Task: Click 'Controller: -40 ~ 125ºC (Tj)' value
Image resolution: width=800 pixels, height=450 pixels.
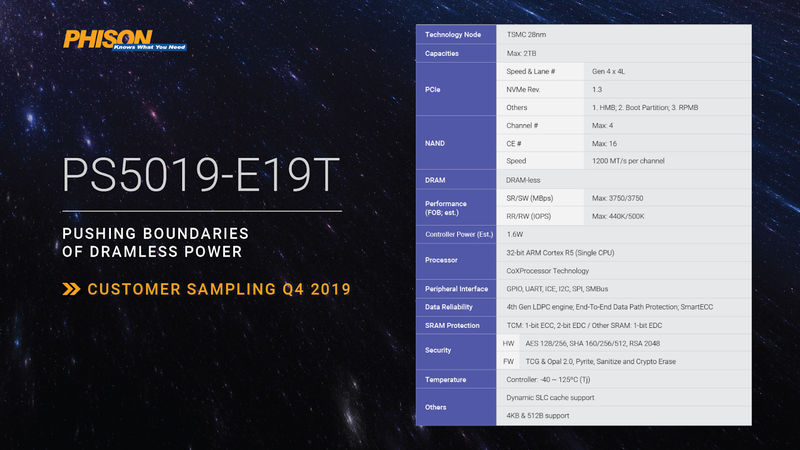Action: tap(548, 380)
